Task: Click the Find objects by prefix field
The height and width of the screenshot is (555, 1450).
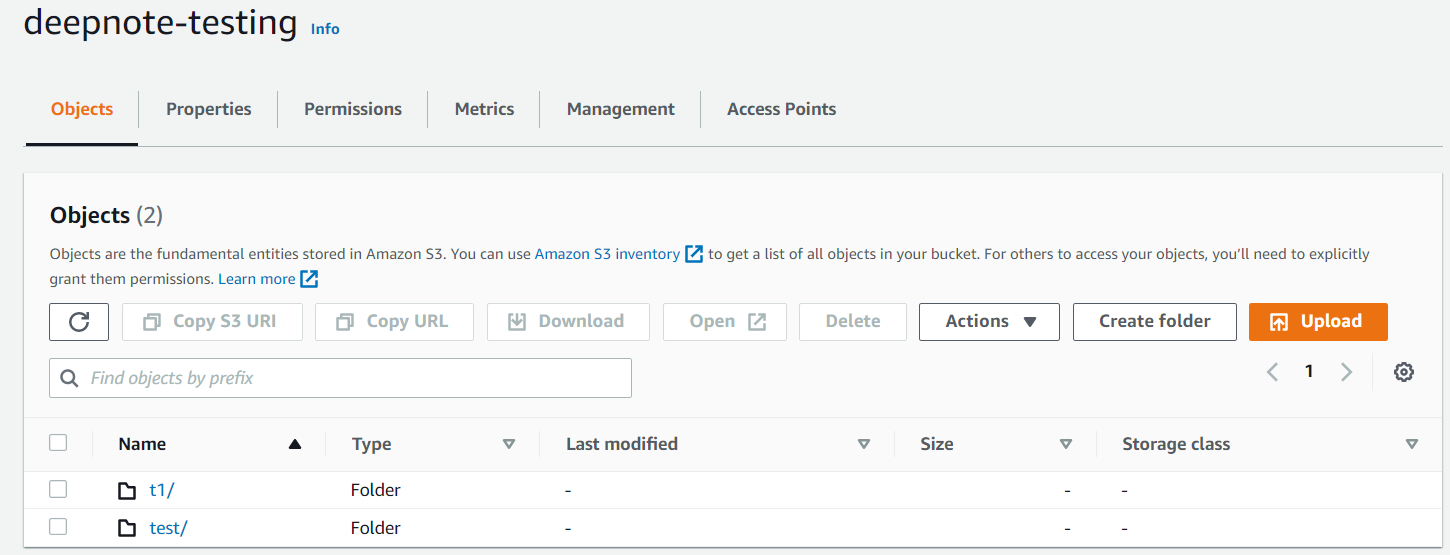Action: point(340,378)
